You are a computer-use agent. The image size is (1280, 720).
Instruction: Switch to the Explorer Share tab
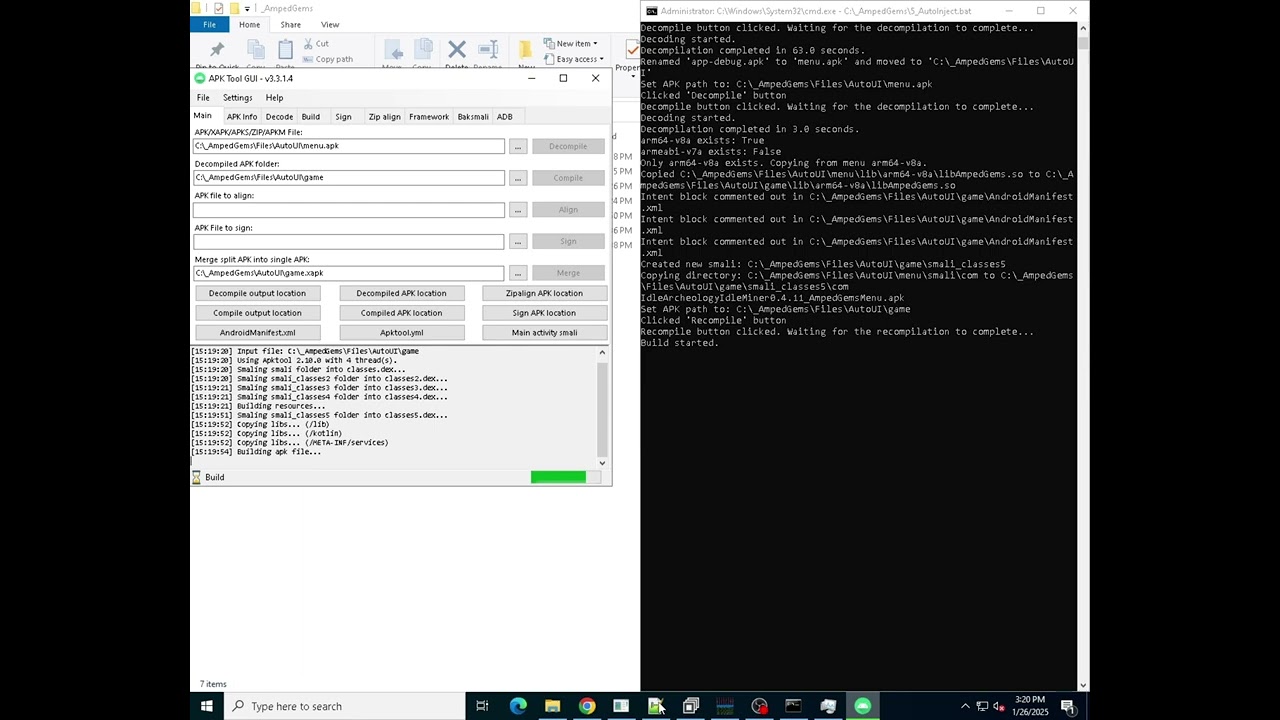(290, 24)
